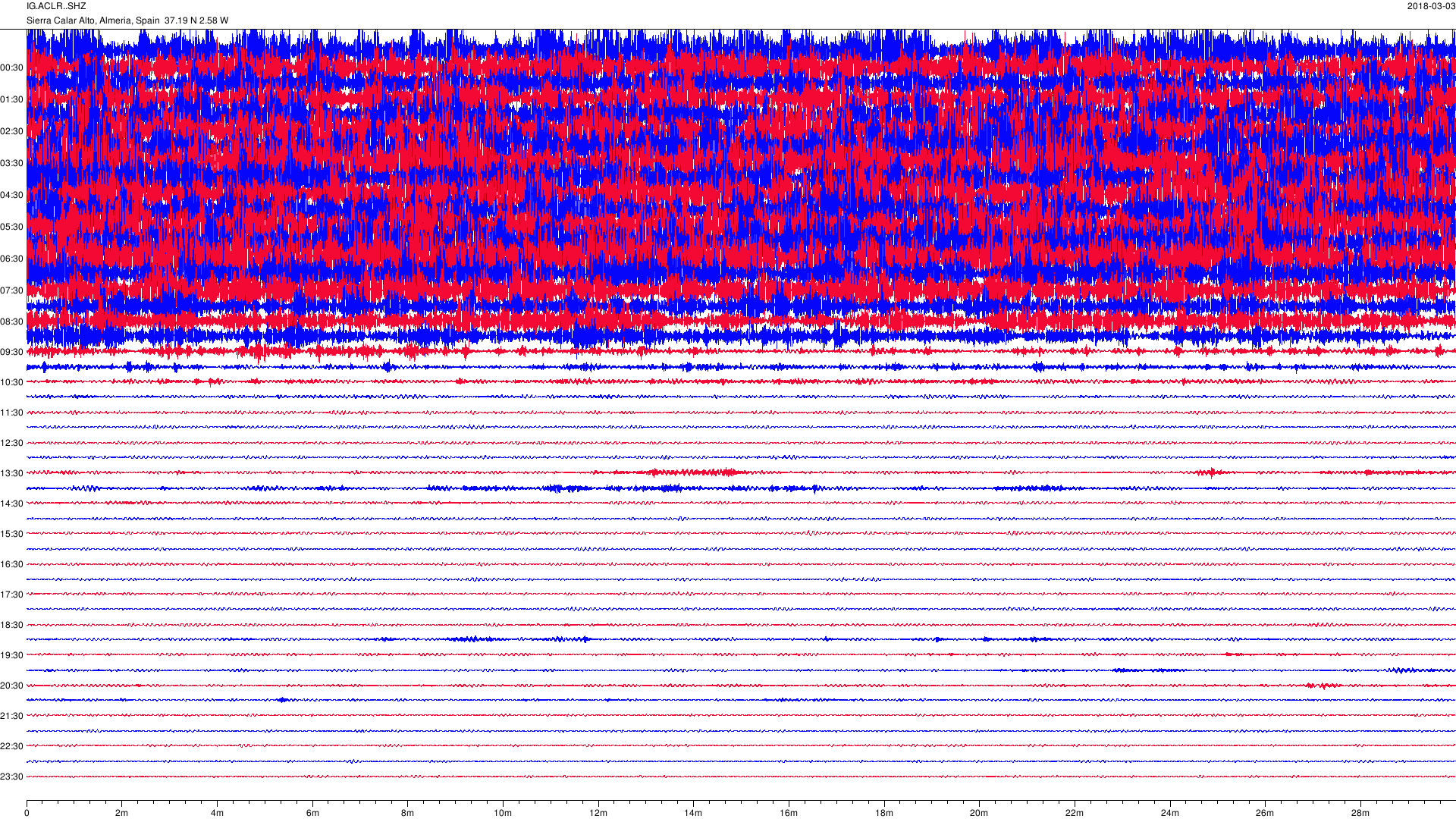Select the 15:30 time row label
1456x819 pixels.
click(12, 535)
